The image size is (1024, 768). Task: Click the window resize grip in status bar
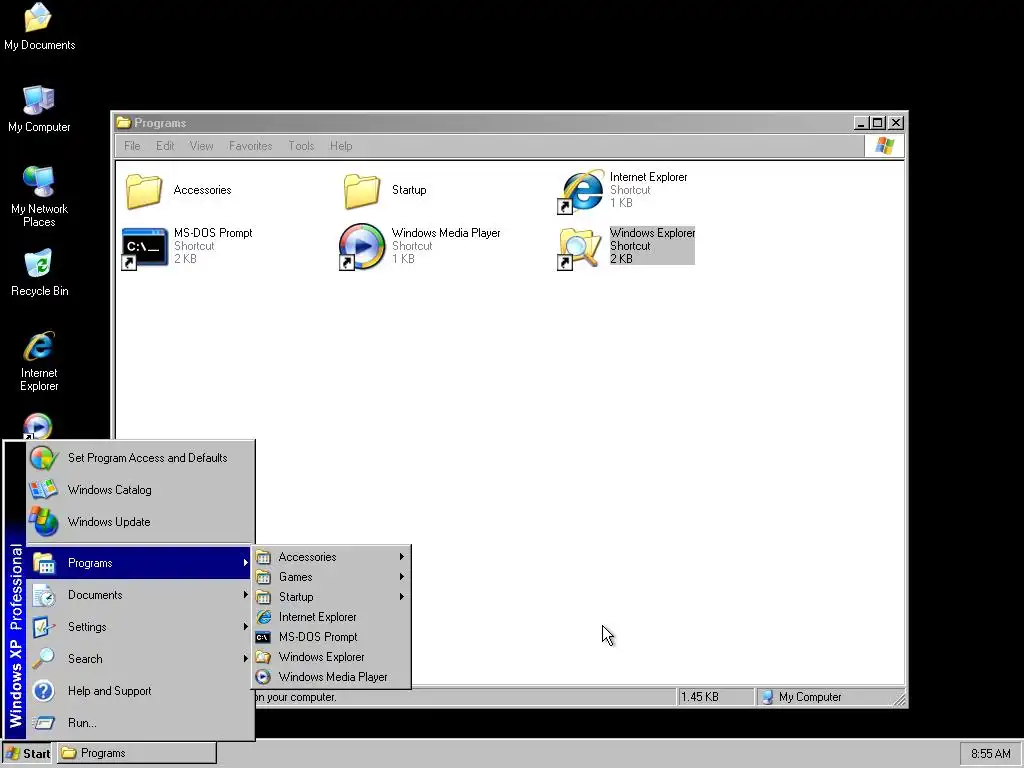click(x=899, y=699)
